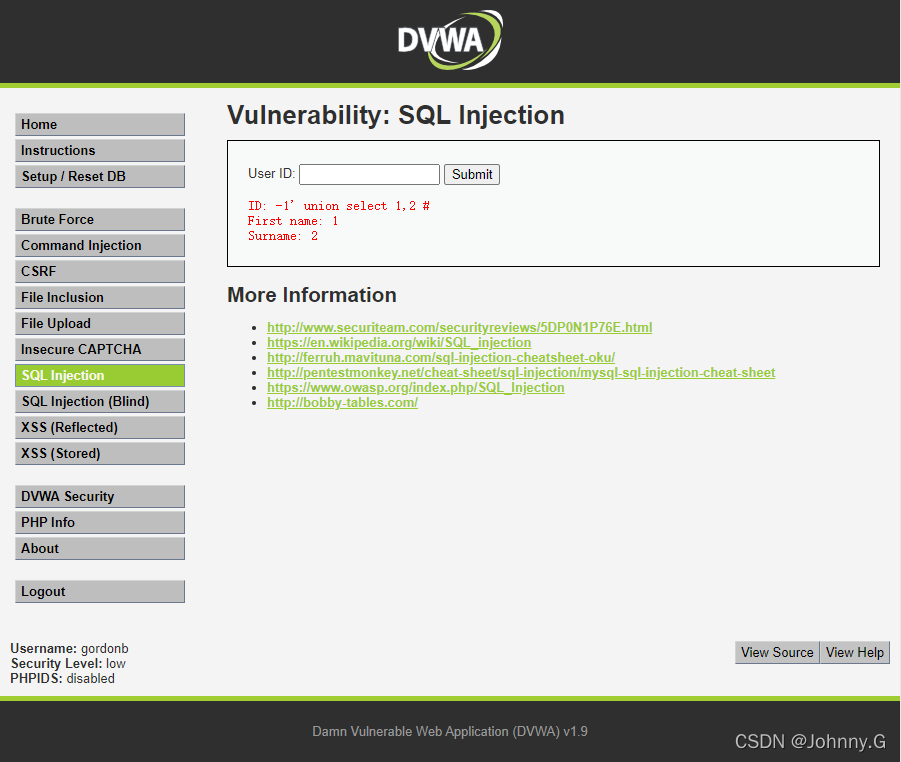This screenshot has height=762, width=901.
Task: Click the 'Security Level: low' text
Action: [68, 663]
